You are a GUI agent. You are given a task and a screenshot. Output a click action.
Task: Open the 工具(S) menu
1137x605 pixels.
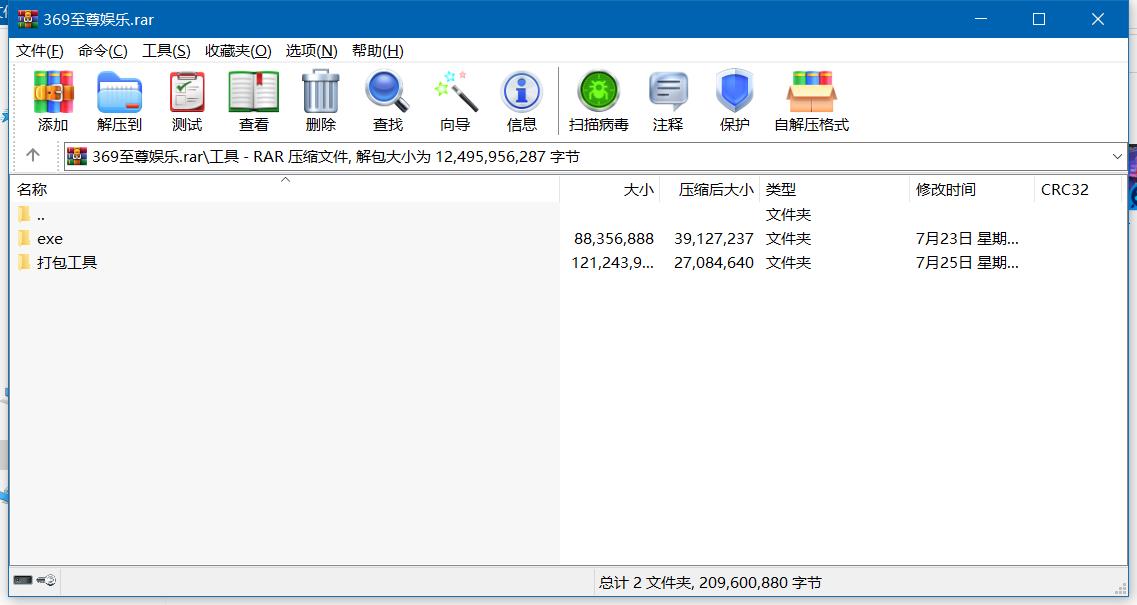tap(166, 51)
